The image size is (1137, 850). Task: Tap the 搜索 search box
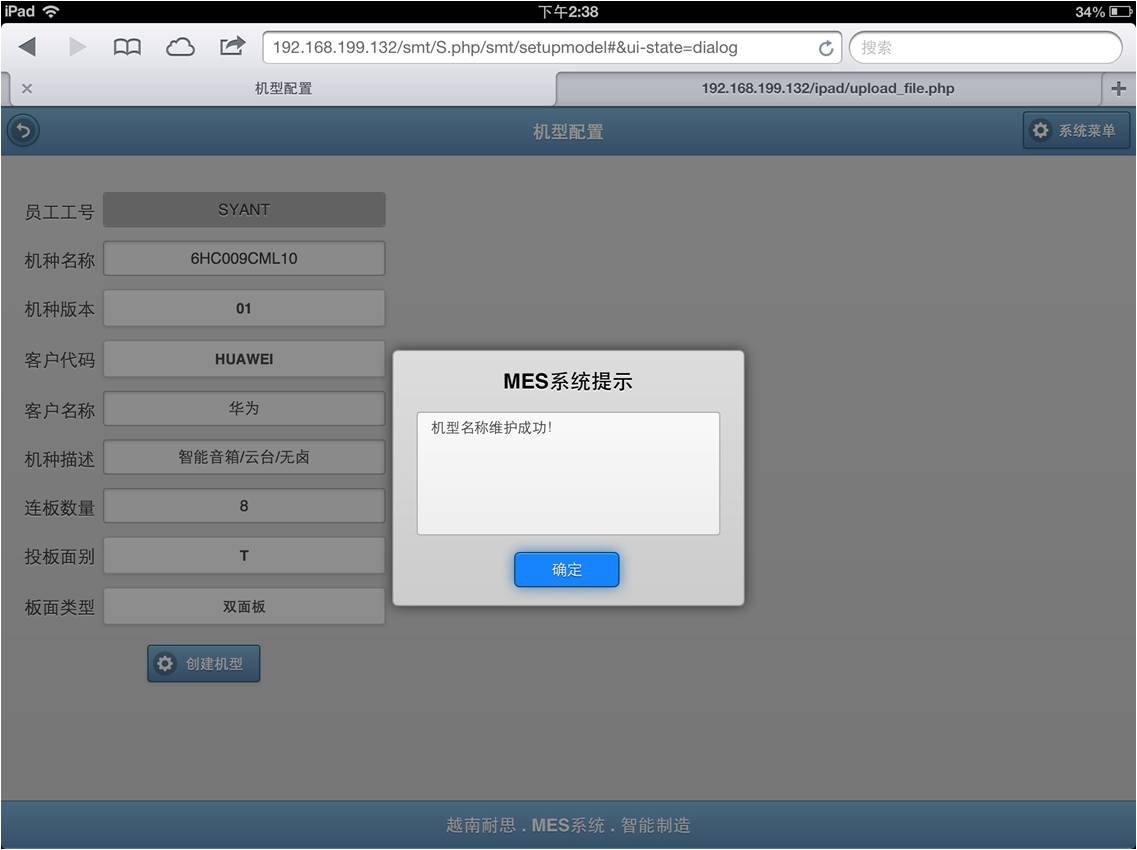[x=985, y=47]
